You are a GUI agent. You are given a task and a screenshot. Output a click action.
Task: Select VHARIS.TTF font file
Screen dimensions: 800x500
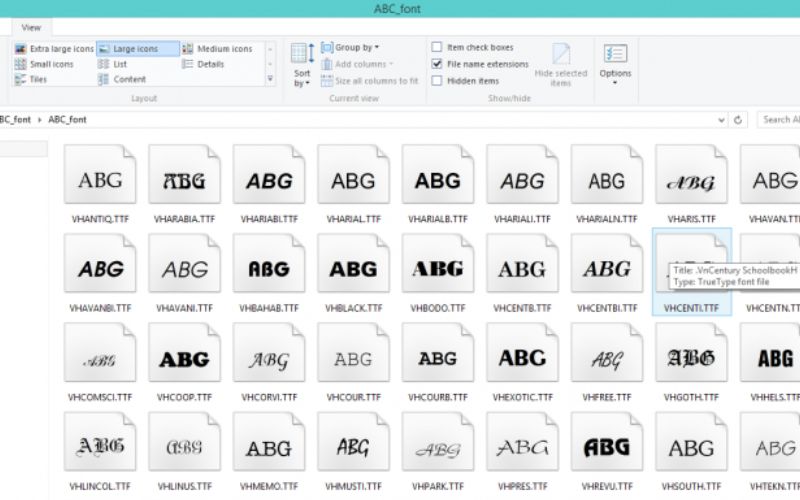tap(691, 185)
